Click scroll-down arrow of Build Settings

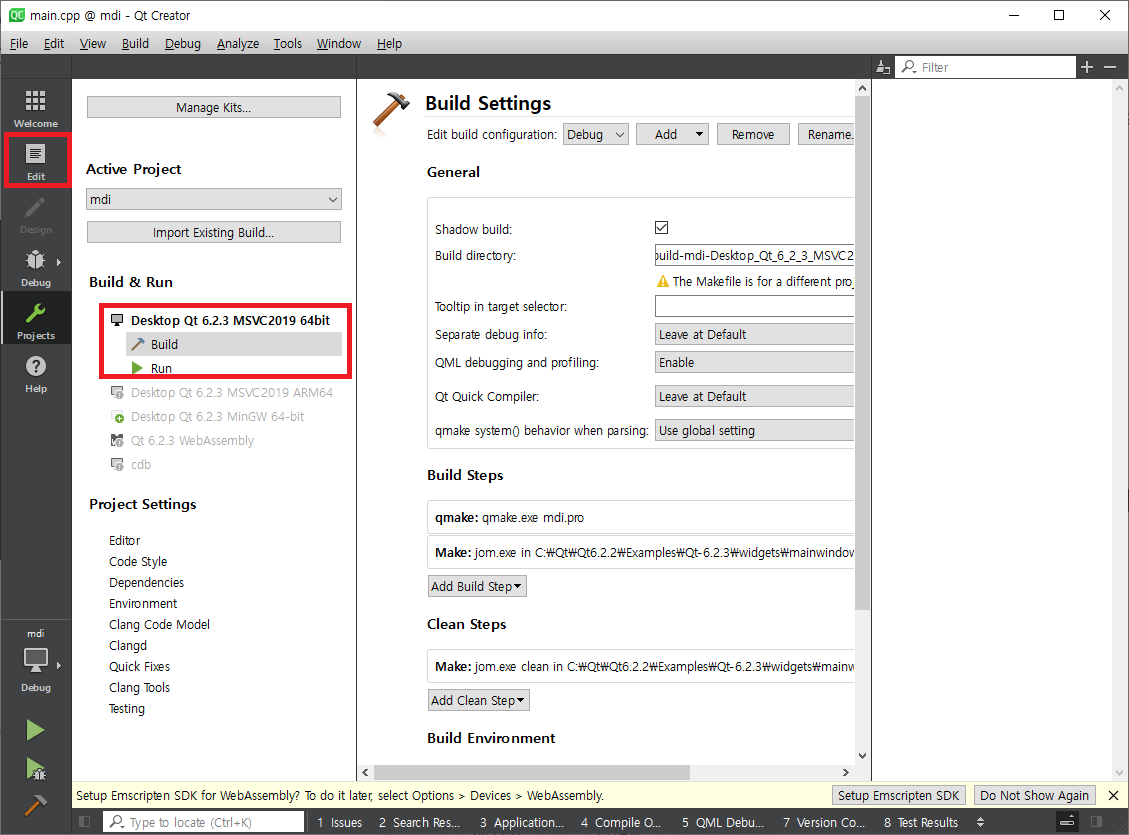pyautogui.click(x=862, y=756)
